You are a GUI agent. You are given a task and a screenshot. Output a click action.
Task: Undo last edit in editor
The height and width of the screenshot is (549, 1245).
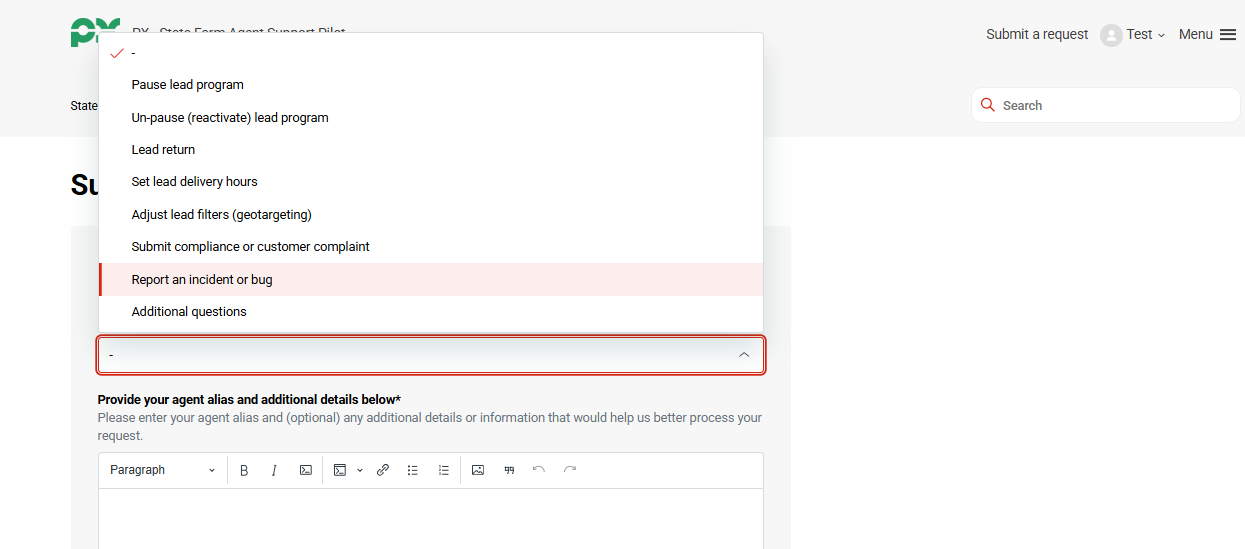539,470
